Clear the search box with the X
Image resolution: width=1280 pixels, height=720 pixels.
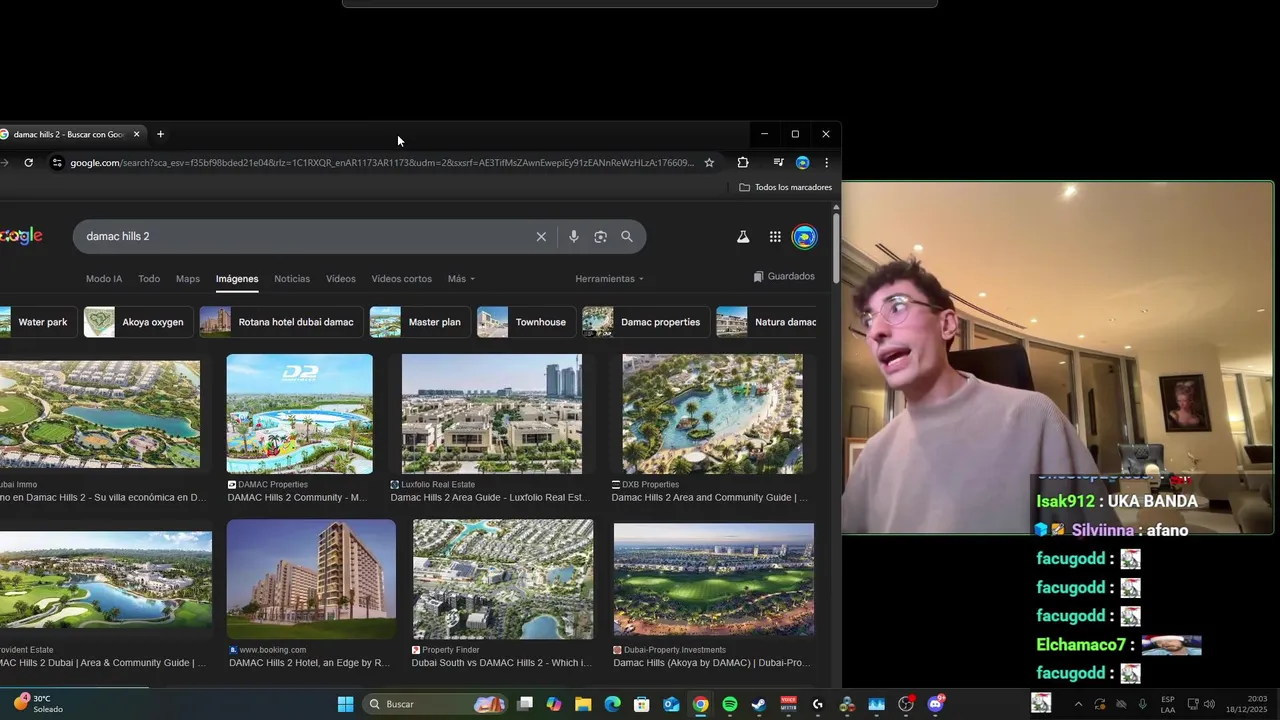point(541,237)
